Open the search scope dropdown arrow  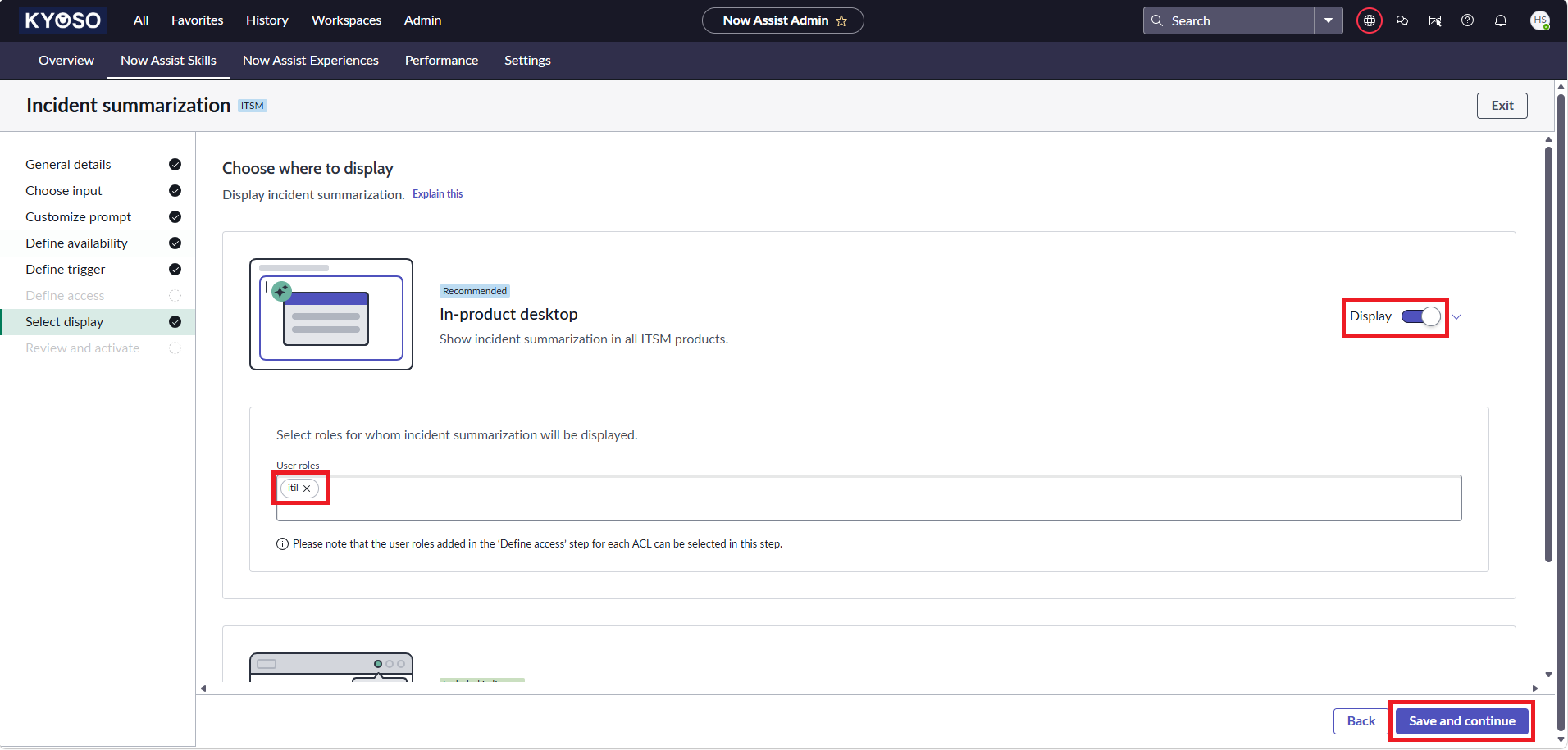[1329, 20]
